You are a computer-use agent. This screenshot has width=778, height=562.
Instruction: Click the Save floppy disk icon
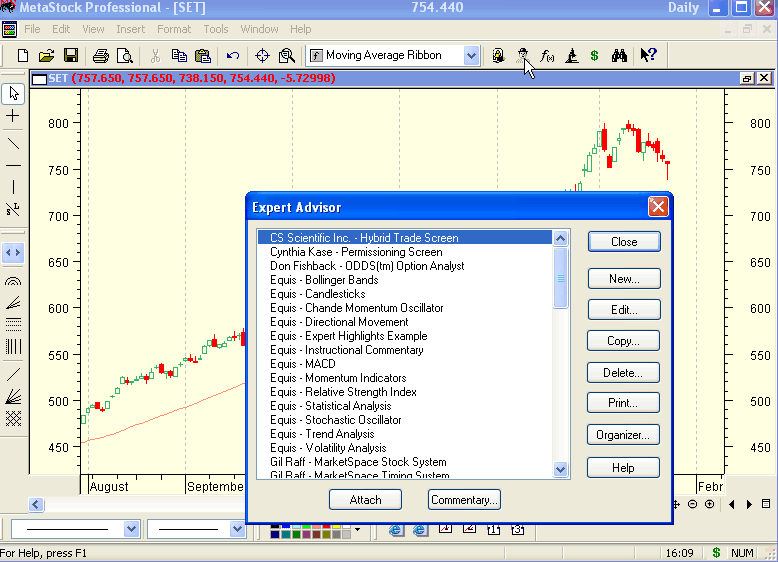(71, 56)
